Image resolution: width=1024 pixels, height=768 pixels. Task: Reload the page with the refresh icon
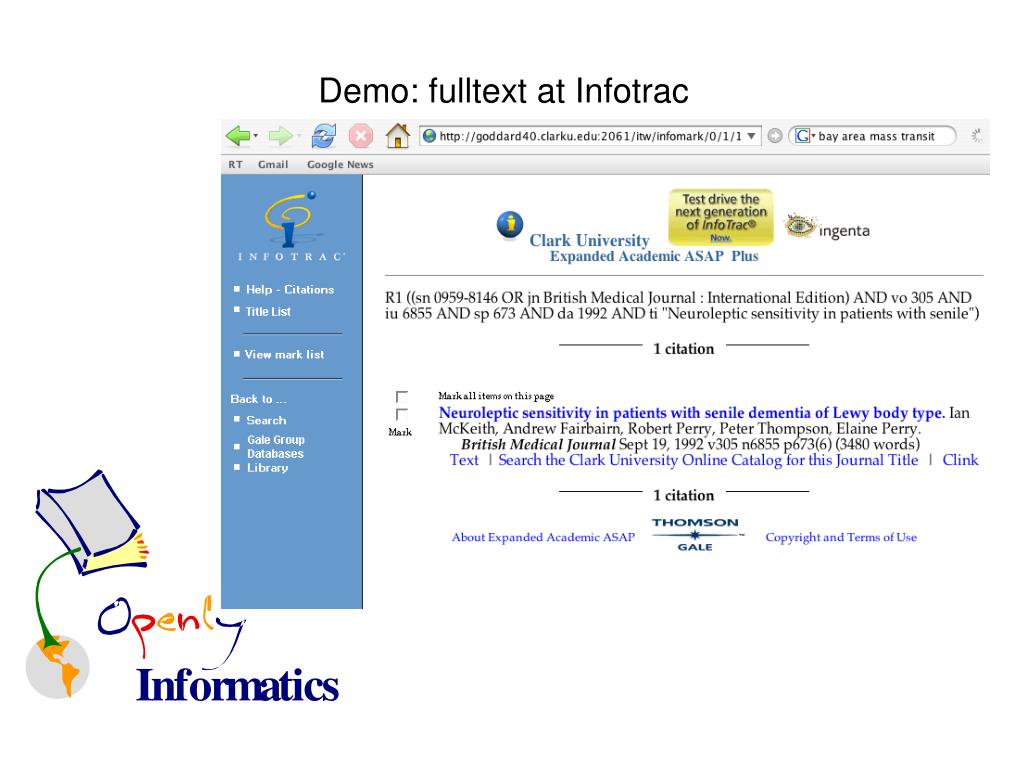point(324,136)
